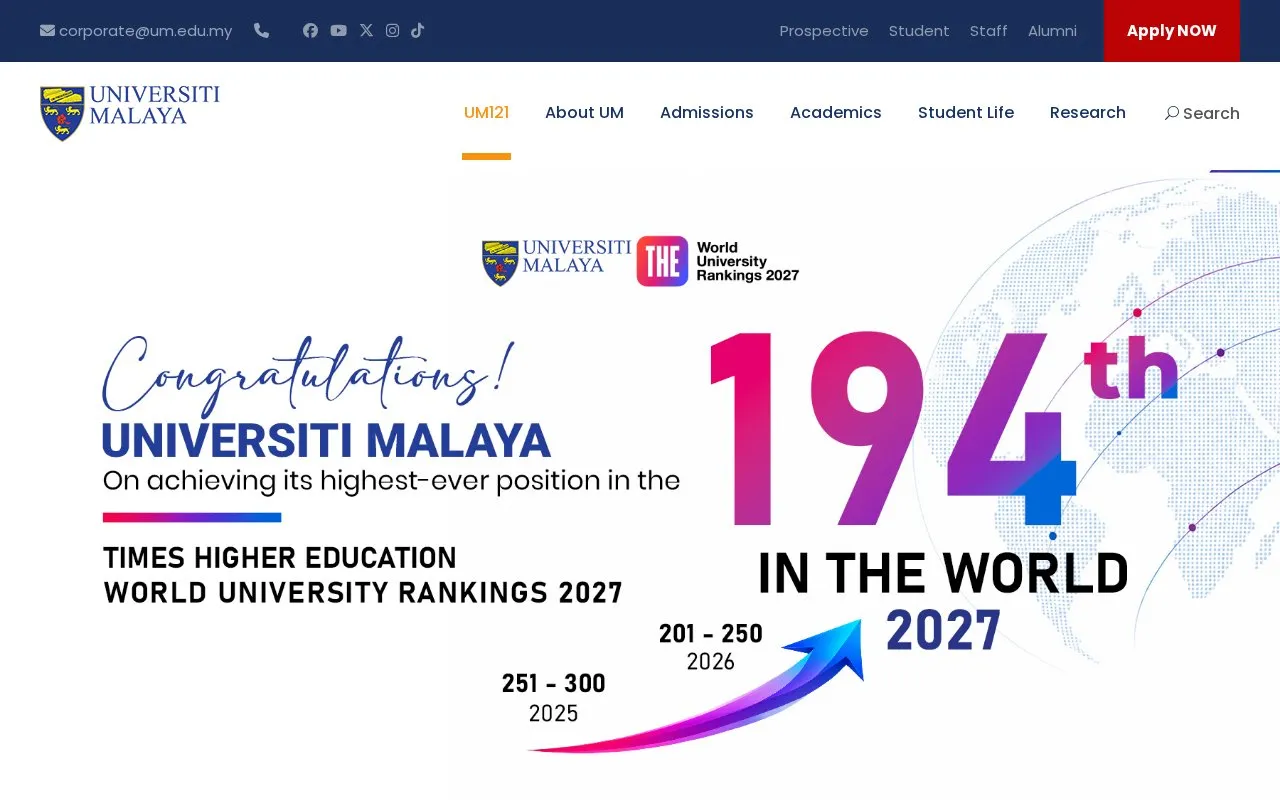Click the Apply NOW button
The width and height of the screenshot is (1280, 800).
pos(1172,31)
